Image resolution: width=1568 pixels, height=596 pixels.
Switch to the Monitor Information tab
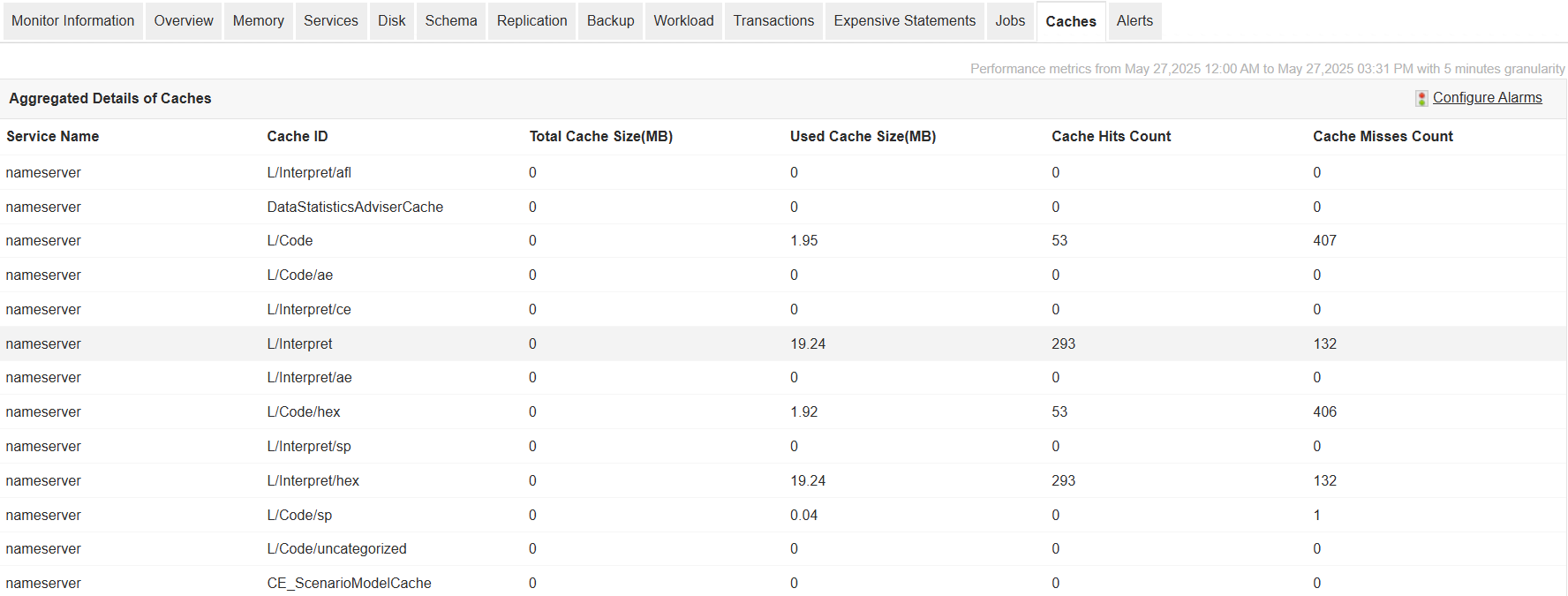[x=72, y=20]
